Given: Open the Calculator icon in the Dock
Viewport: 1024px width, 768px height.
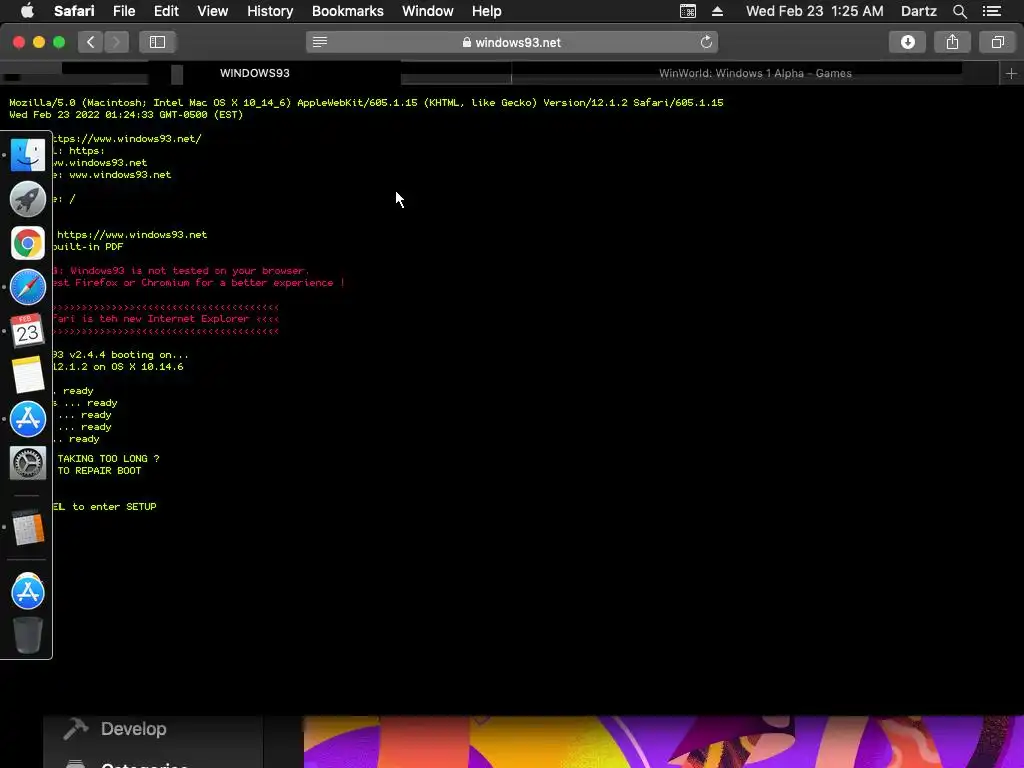Looking at the screenshot, I should click(27, 527).
